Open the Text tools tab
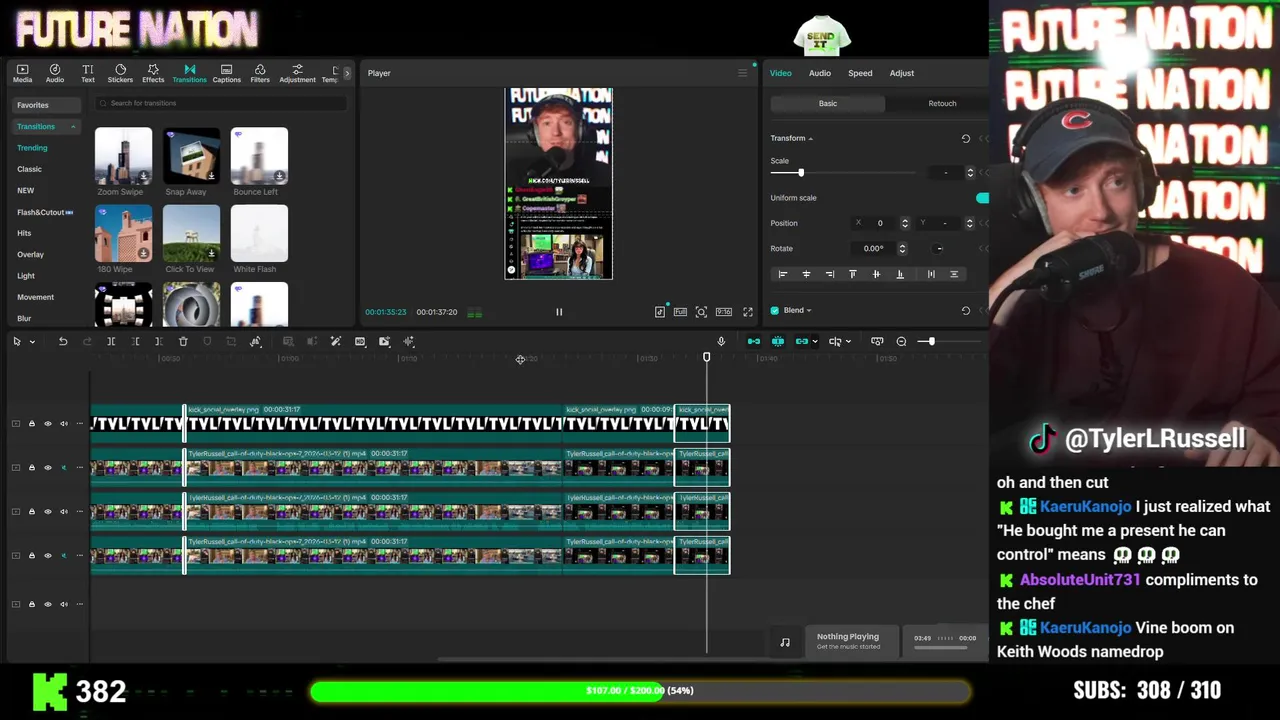The width and height of the screenshot is (1280, 720). 88,73
